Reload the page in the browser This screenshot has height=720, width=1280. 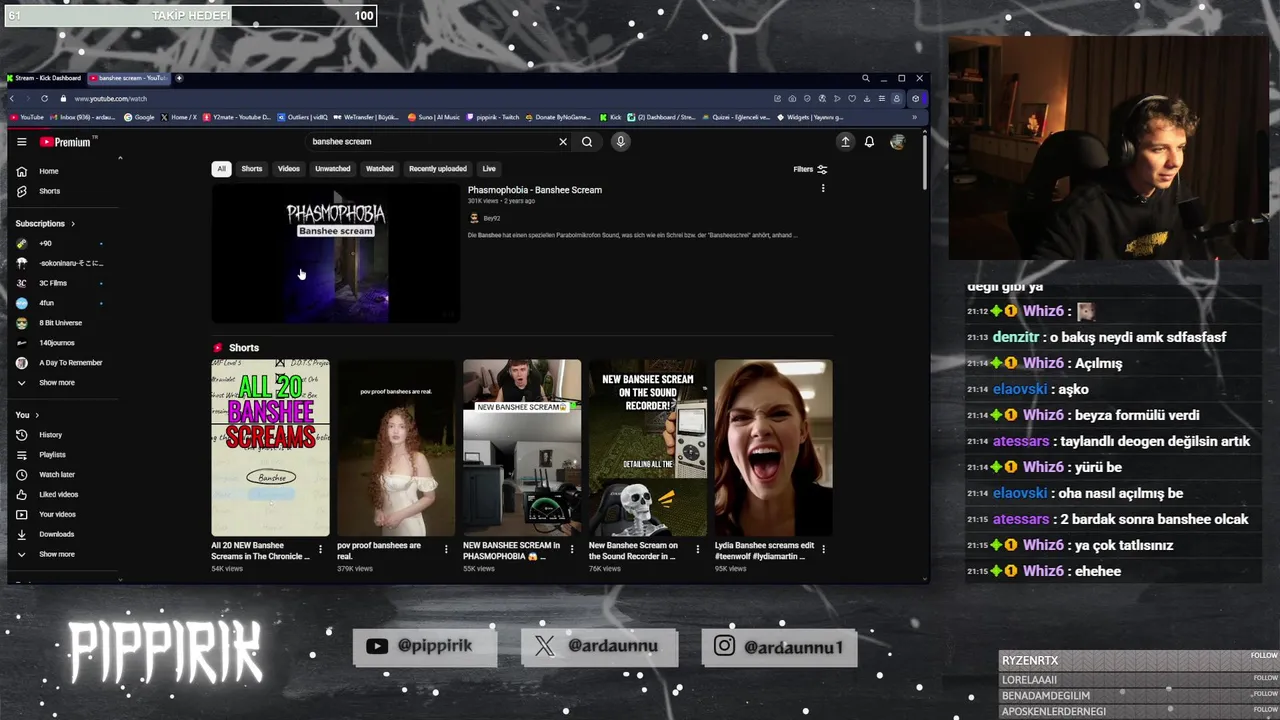(x=44, y=99)
